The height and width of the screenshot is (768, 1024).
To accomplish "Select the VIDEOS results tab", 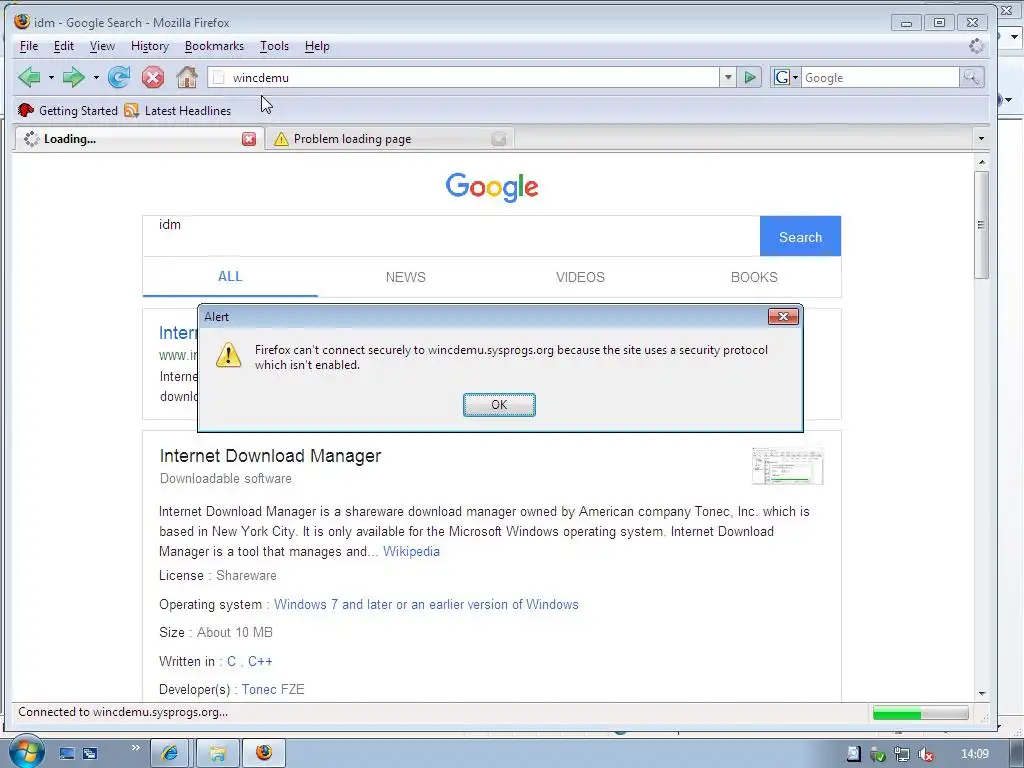I will click(x=580, y=277).
